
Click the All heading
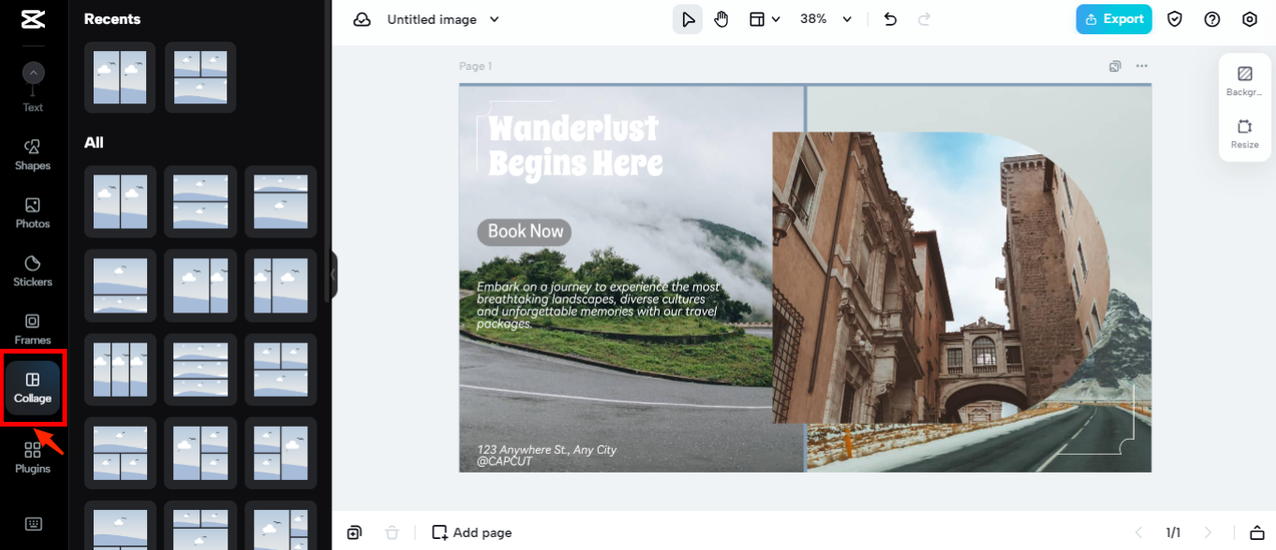(x=94, y=143)
